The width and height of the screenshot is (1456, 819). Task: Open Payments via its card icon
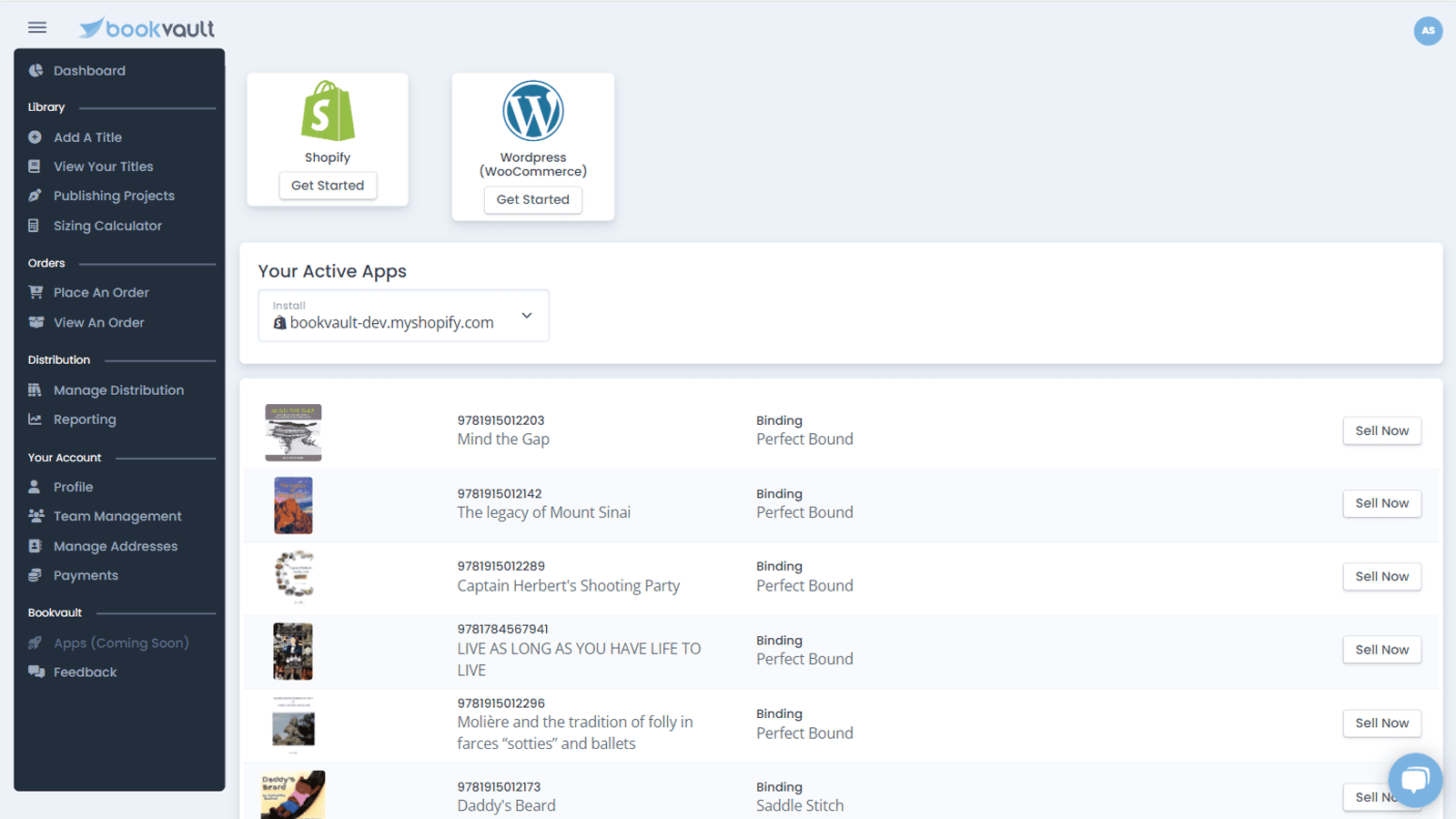pyautogui.click(x=36, y=575)
